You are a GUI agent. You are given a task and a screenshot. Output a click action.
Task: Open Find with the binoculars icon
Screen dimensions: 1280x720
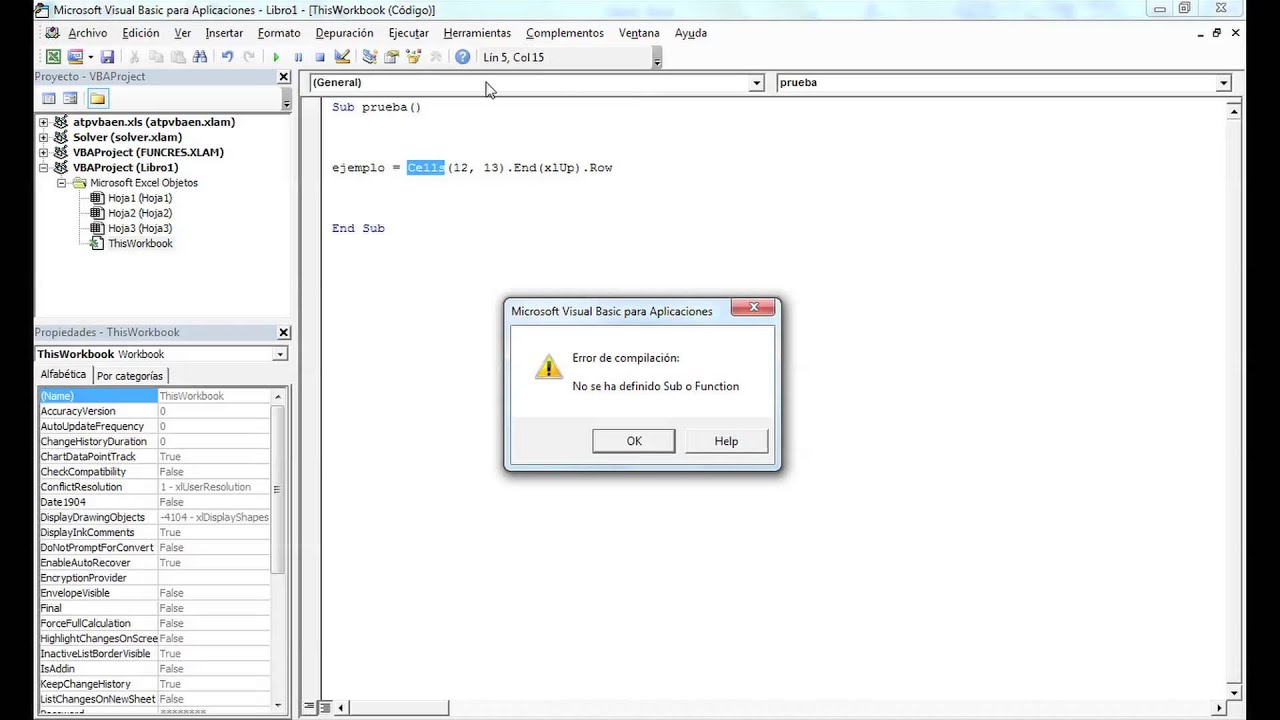200,57
